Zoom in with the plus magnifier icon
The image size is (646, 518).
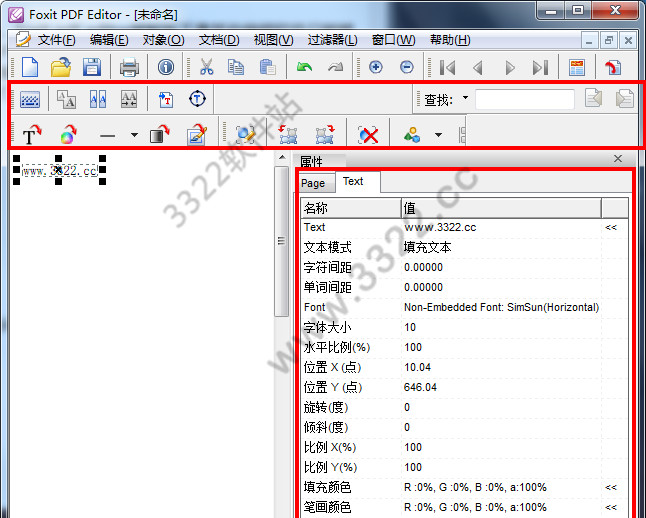click(x=375, y=67)
